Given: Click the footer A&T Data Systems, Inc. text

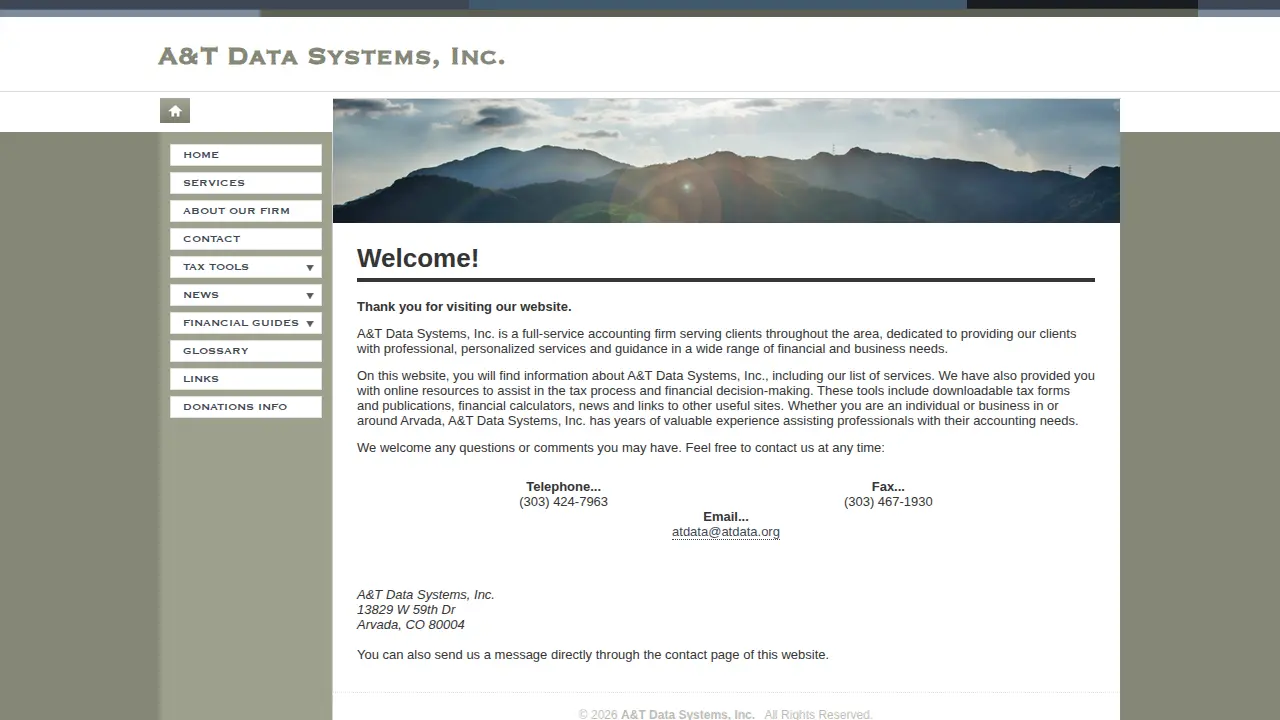Looking at the screenshot, I should (x=688, y=714).
